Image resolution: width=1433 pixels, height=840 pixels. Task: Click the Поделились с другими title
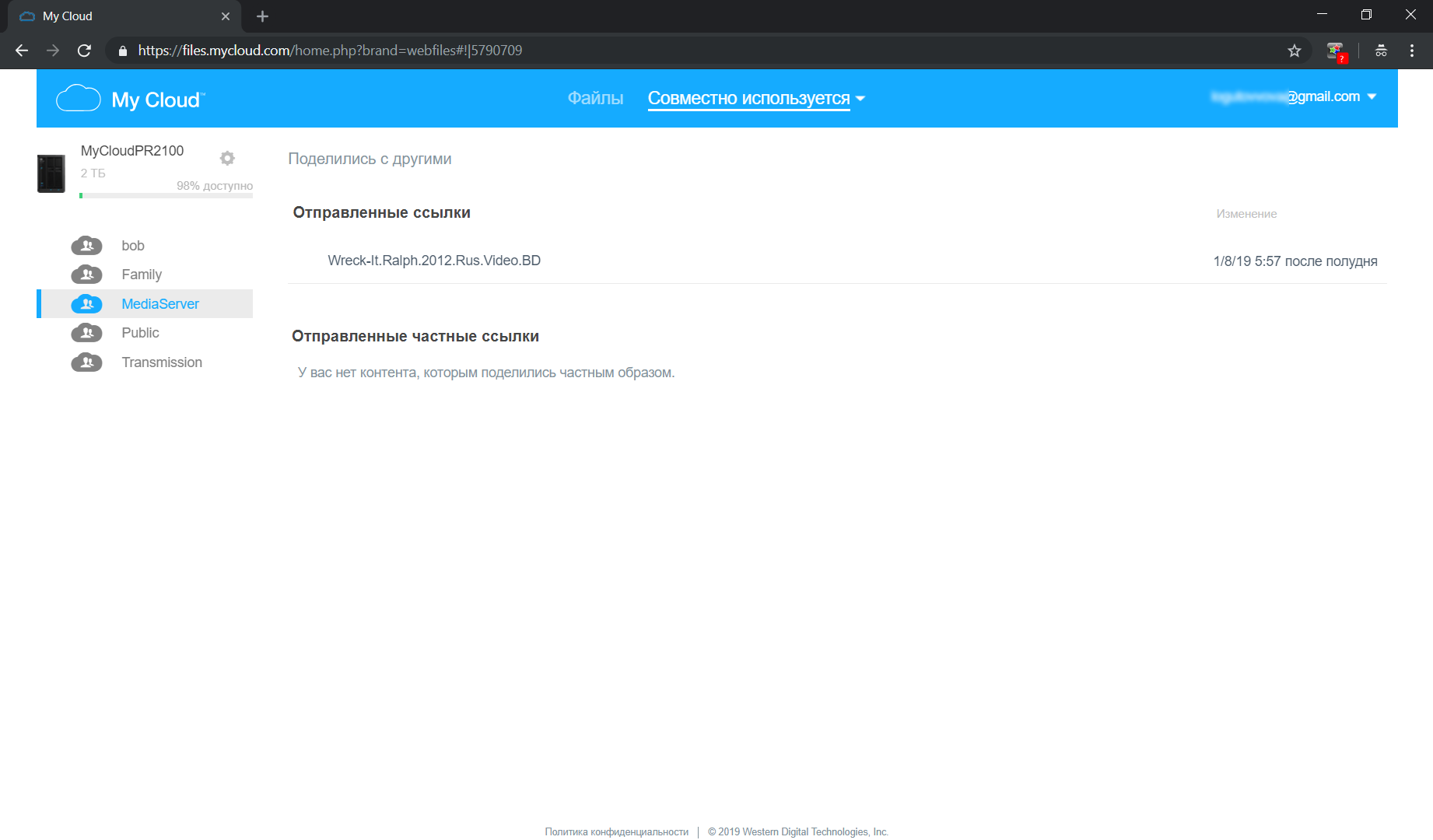point(370,159)
